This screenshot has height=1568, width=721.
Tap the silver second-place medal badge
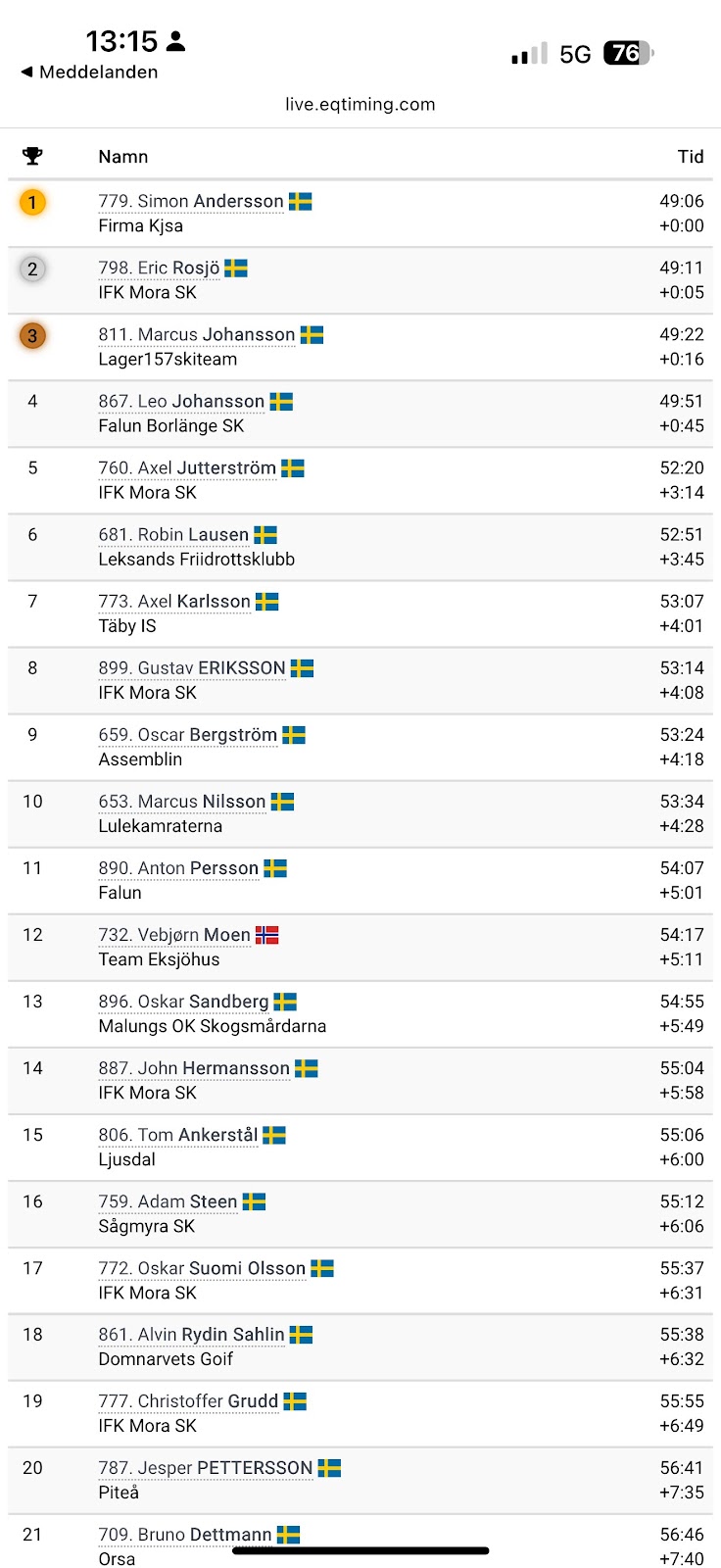coord(32,269)
